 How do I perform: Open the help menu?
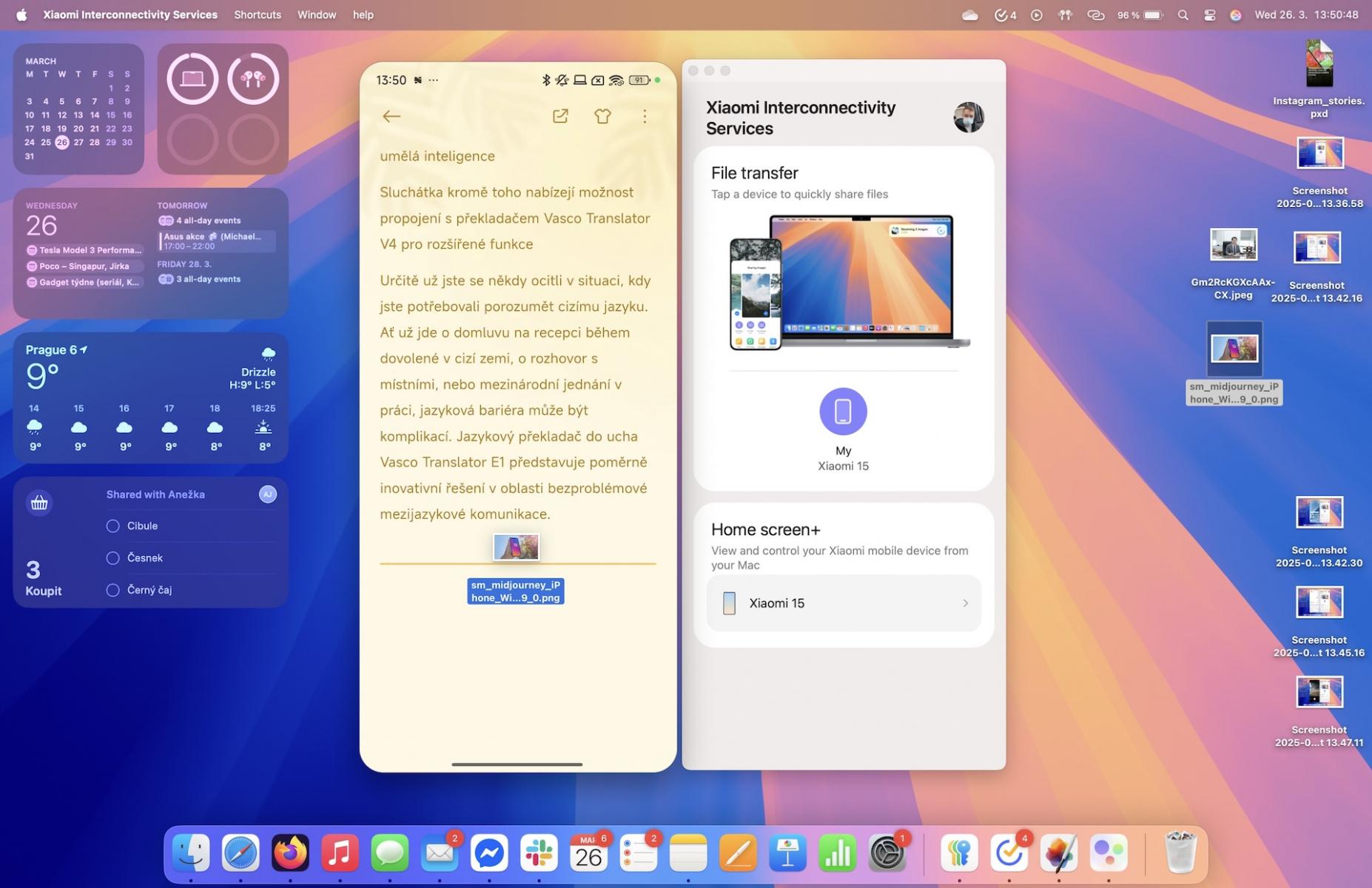pos(363,15)
